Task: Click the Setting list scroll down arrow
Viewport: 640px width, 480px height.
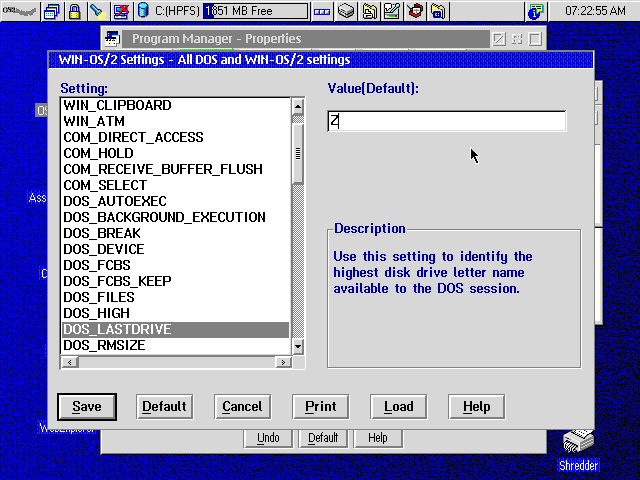Action: (x=298, y=347)
